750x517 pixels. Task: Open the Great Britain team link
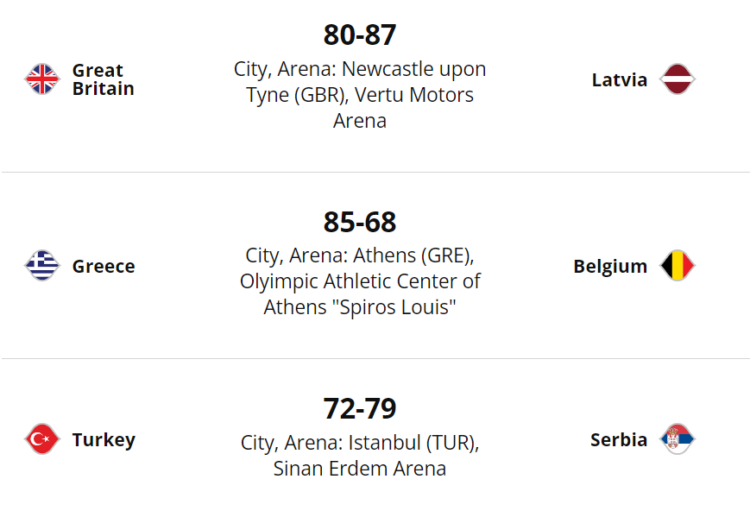click(102, 79)
